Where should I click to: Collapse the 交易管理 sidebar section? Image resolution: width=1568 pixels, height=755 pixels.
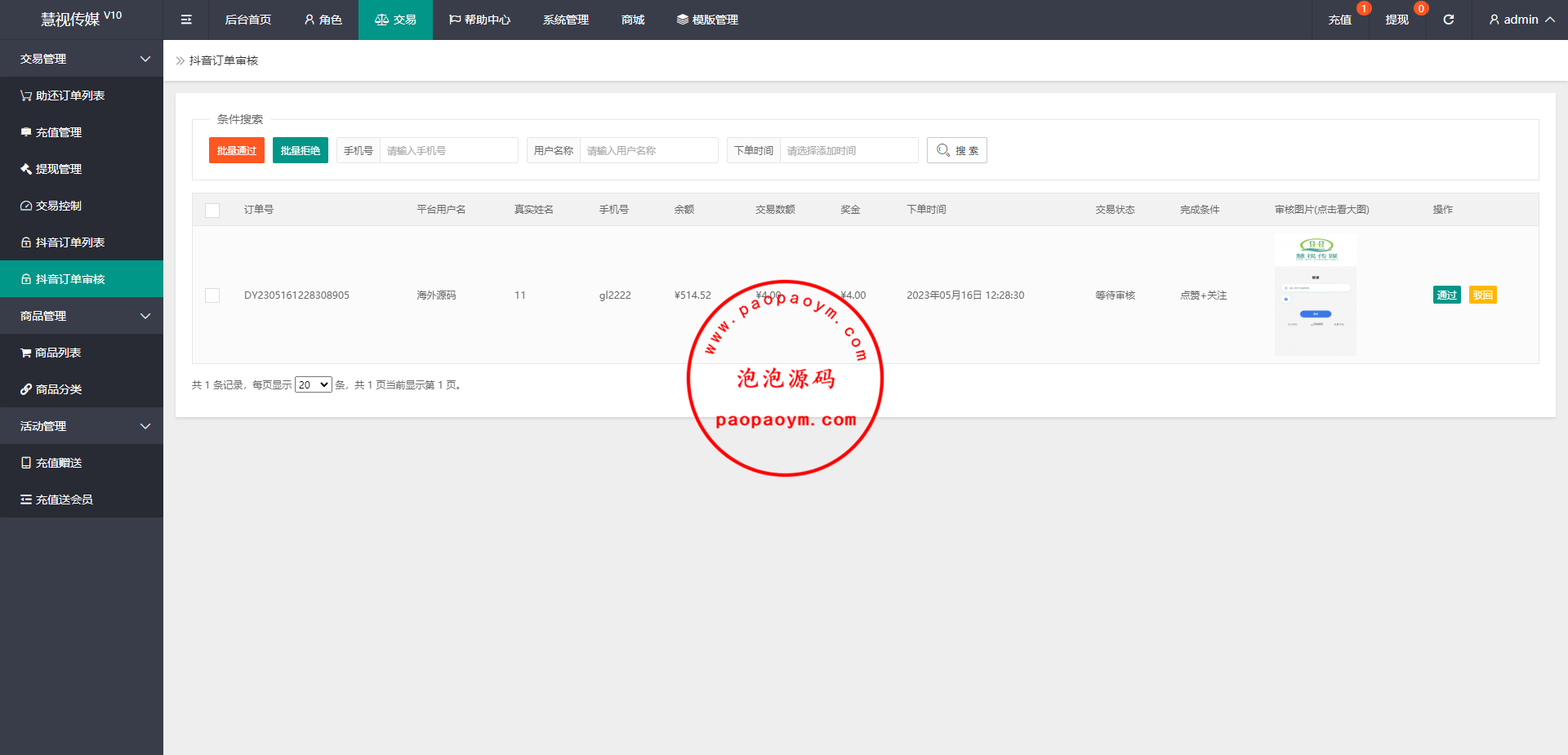click(x=82, y=59)
